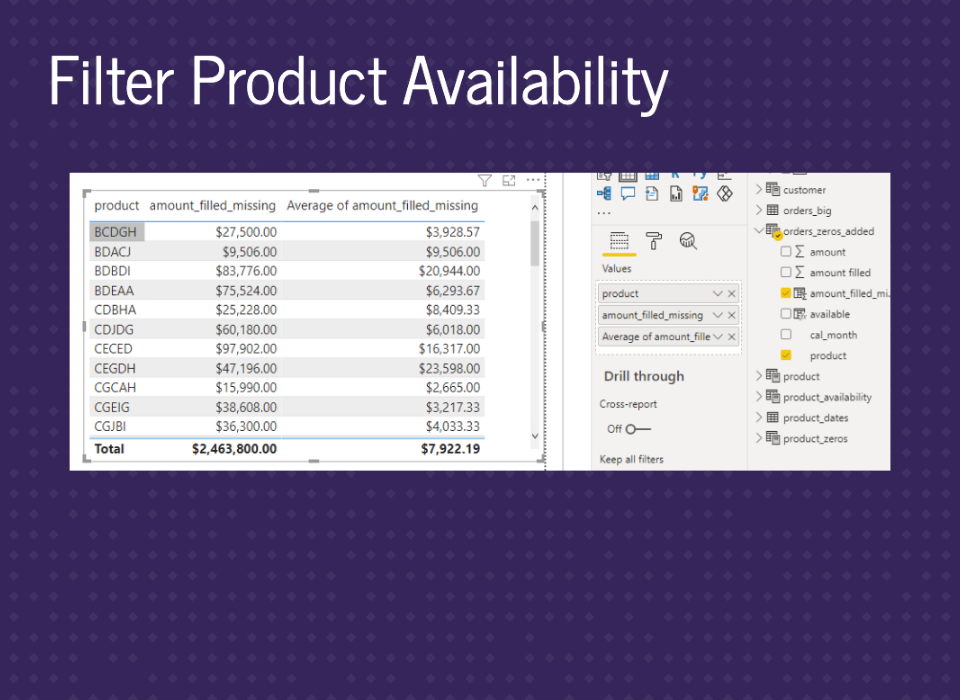Open the Analytics magnifying glass pane
The height and width of the screenshot is (700, 960).
[687, 241]
